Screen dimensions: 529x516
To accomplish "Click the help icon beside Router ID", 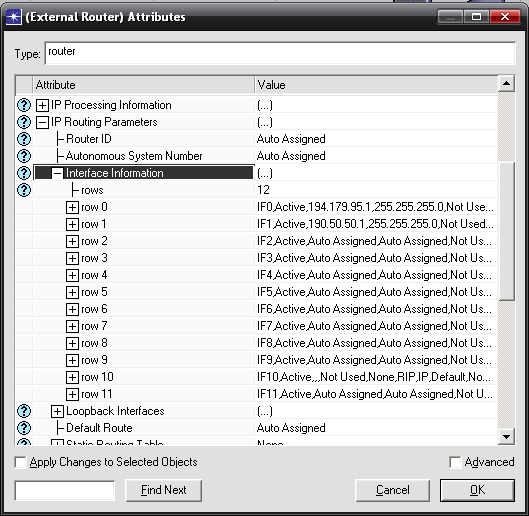I will point(24,139).
